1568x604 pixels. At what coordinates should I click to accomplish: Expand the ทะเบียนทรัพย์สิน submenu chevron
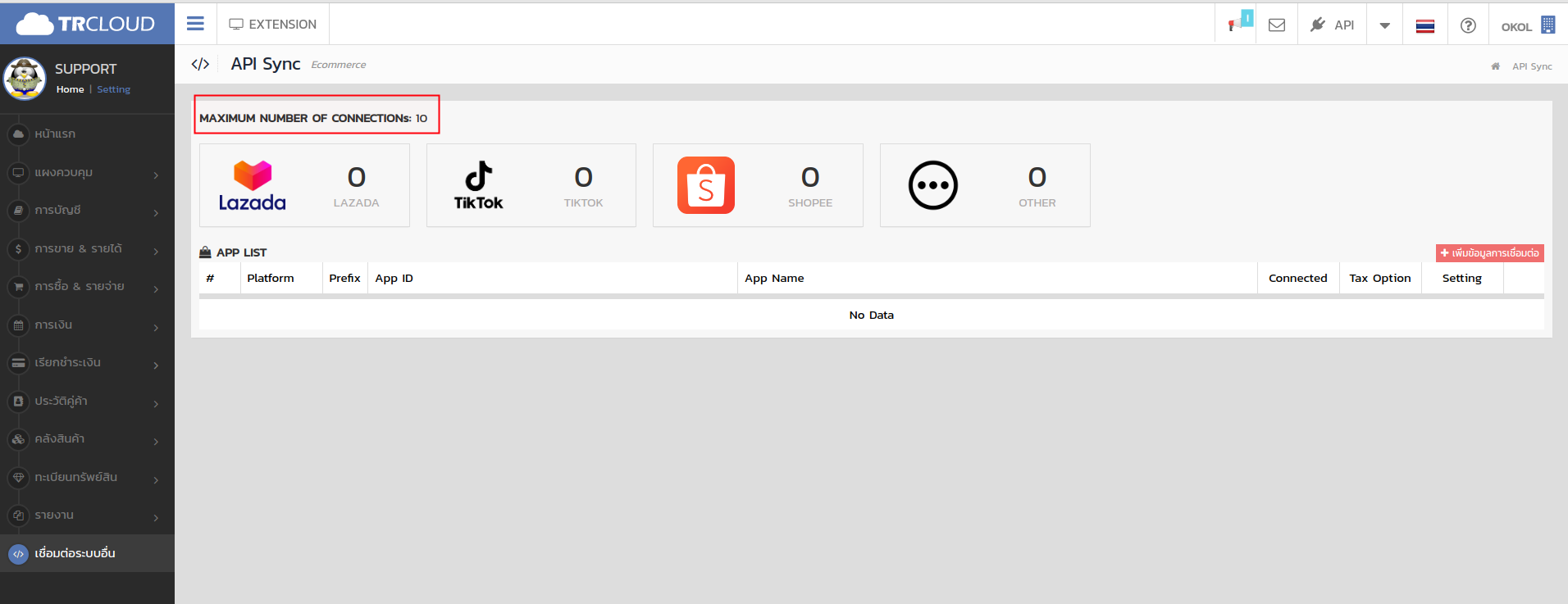click(156, 479)
